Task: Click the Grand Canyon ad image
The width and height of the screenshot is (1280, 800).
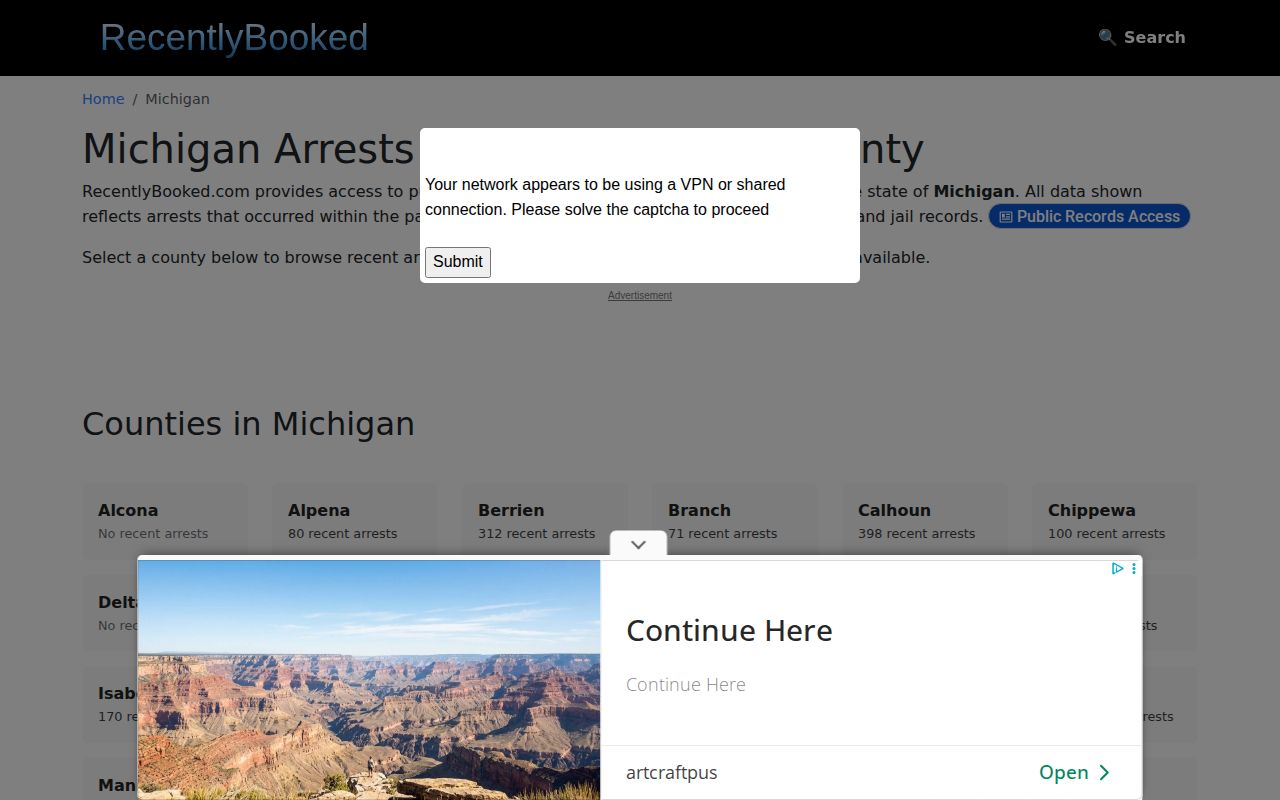Action: [369, 680]
